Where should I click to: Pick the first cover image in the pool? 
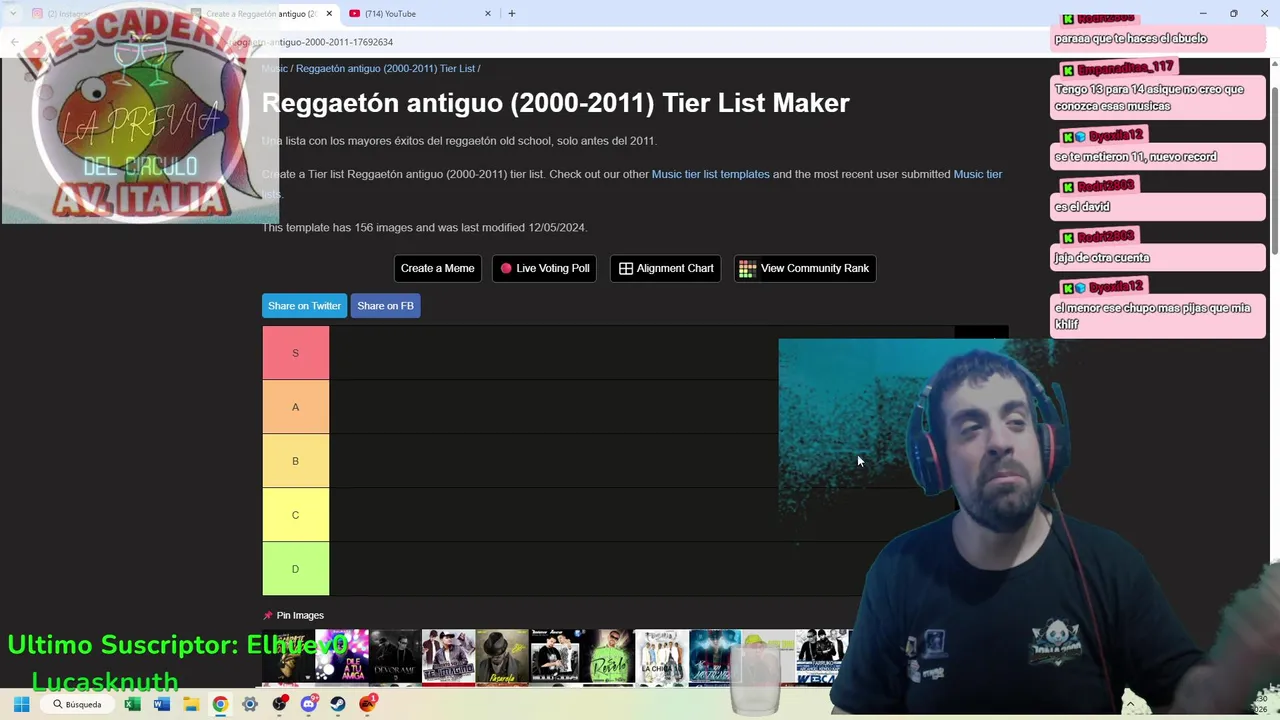(x=288, y=655)
